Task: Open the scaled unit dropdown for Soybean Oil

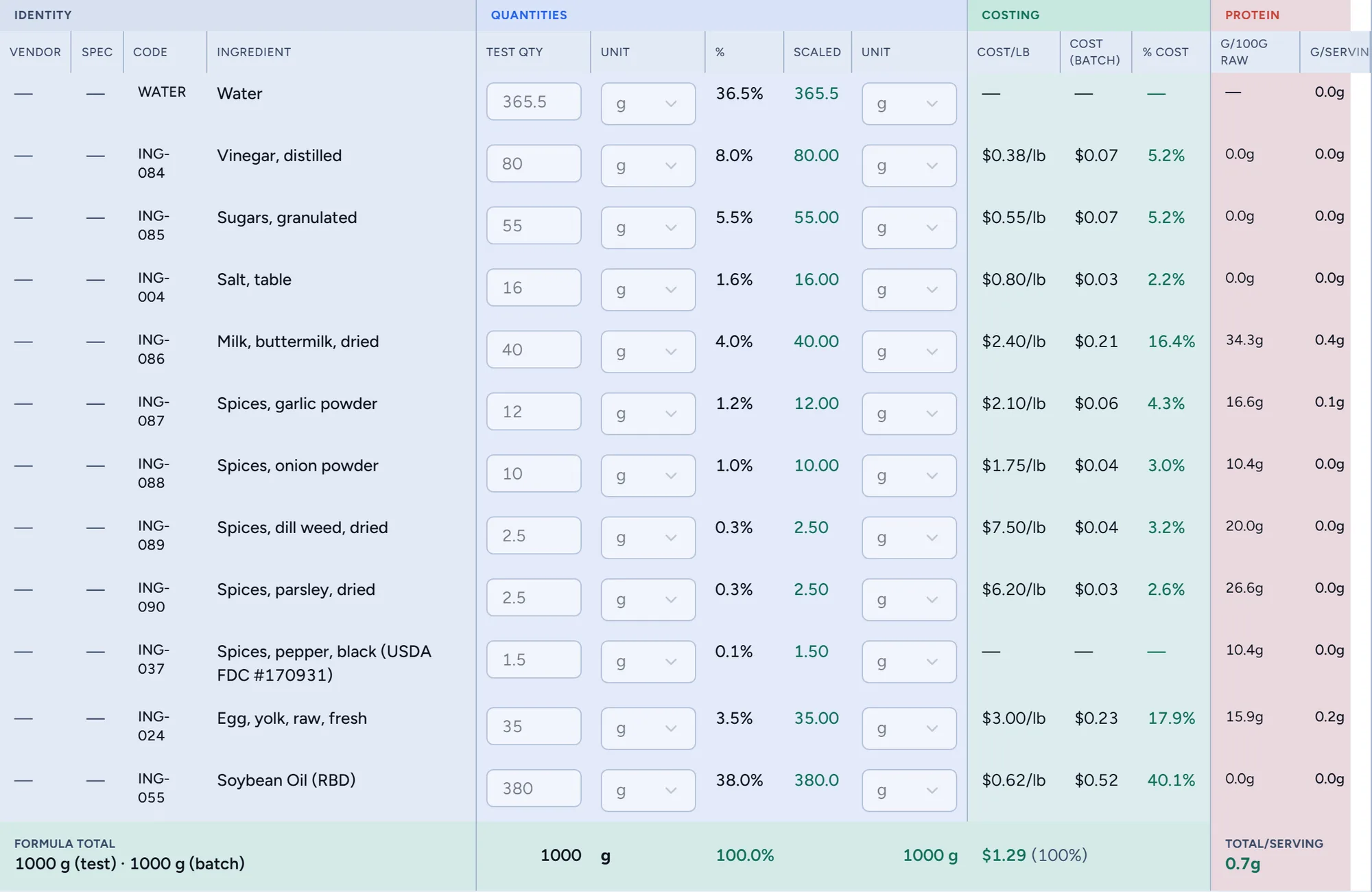Action: pyautogui.click(x=909, y=790)
